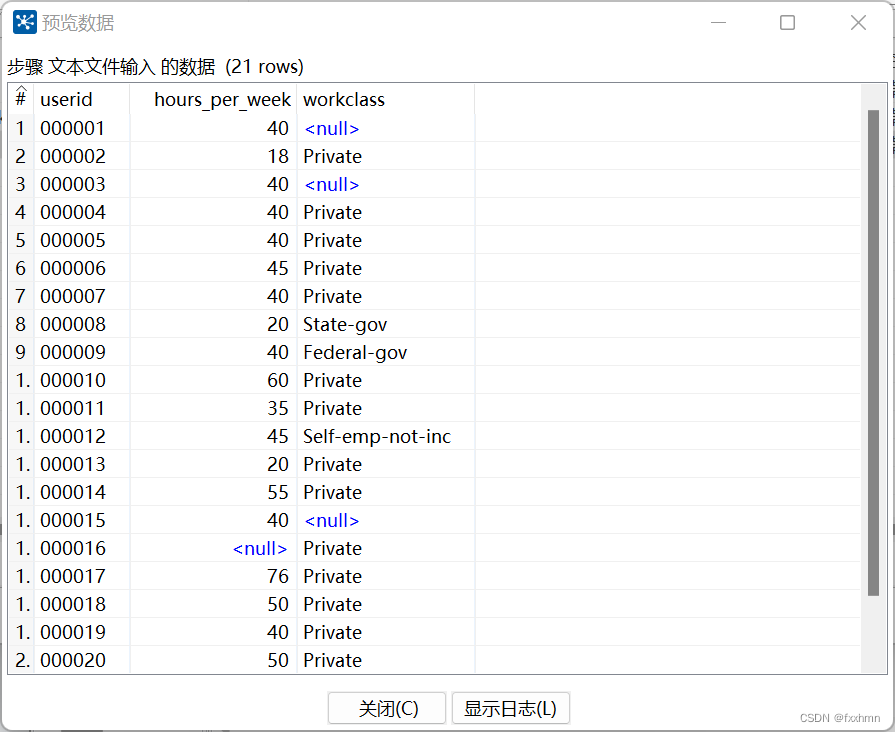
Task: Click the 关闭(C) button to close the preview
Action: pyautogui.click(x=386, y=708)
